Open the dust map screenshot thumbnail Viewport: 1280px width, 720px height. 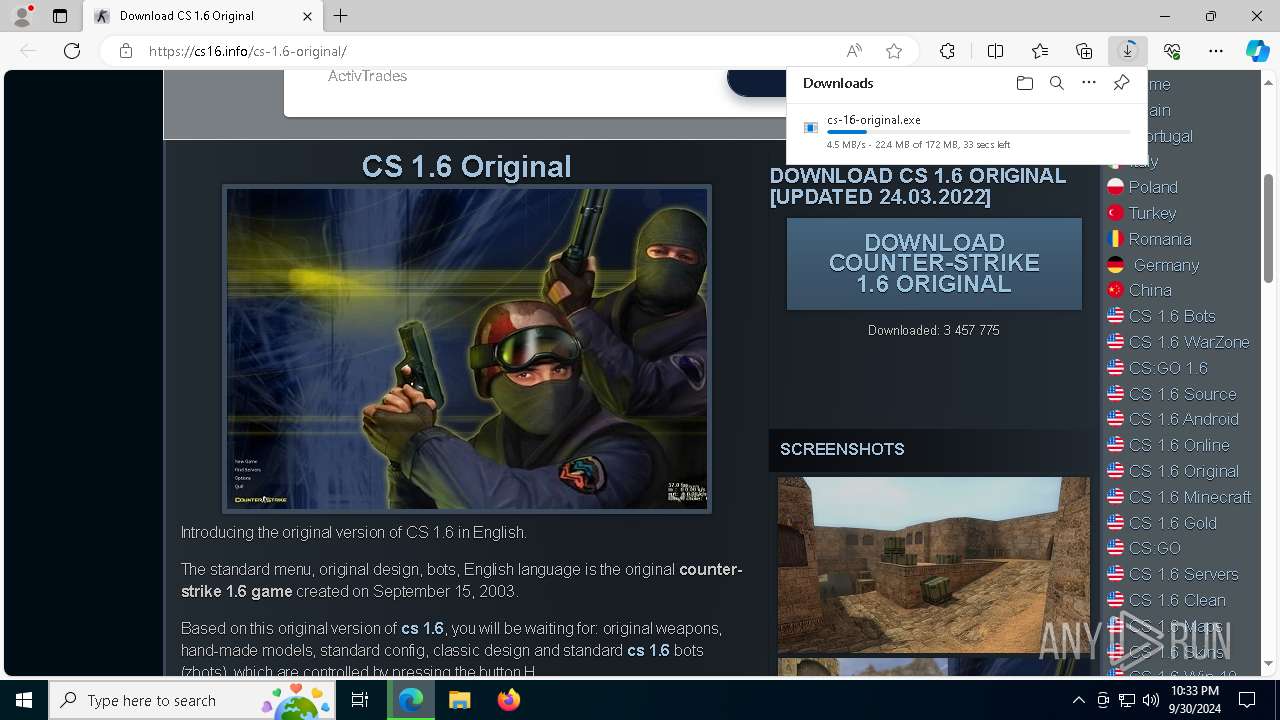(x=934, y=565)
